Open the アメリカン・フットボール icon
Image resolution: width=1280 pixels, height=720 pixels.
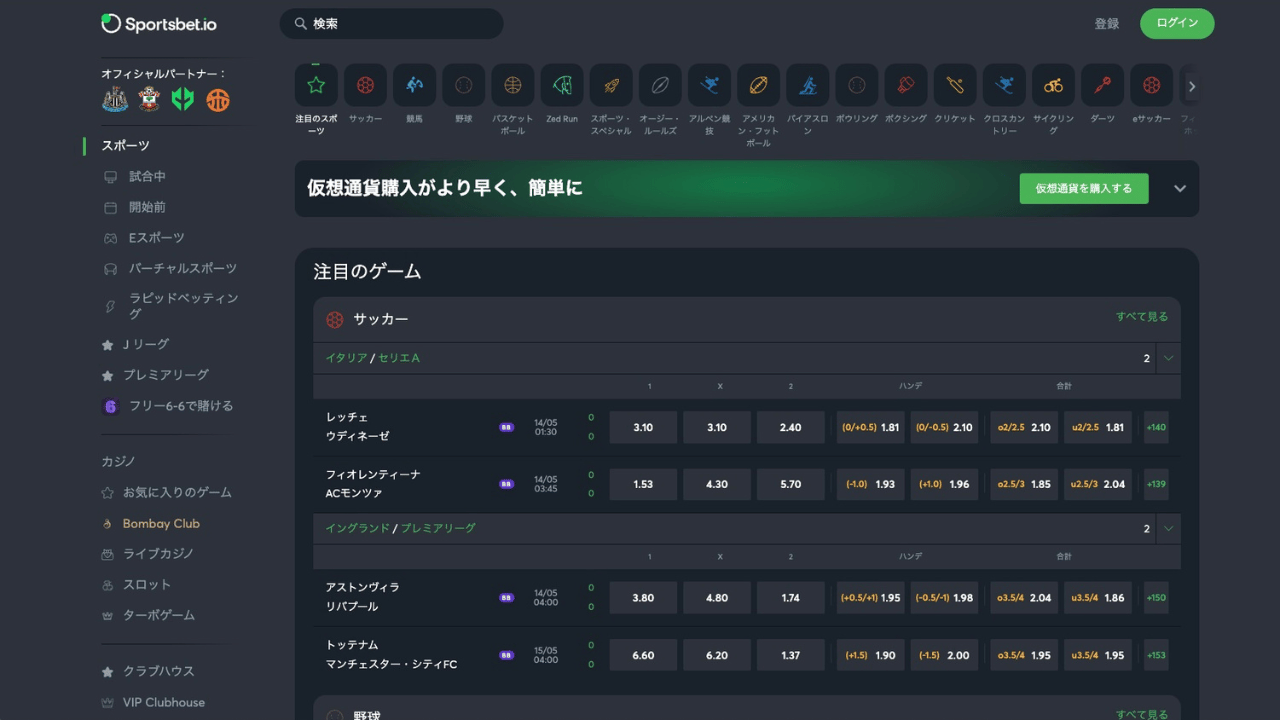point(758,85)
